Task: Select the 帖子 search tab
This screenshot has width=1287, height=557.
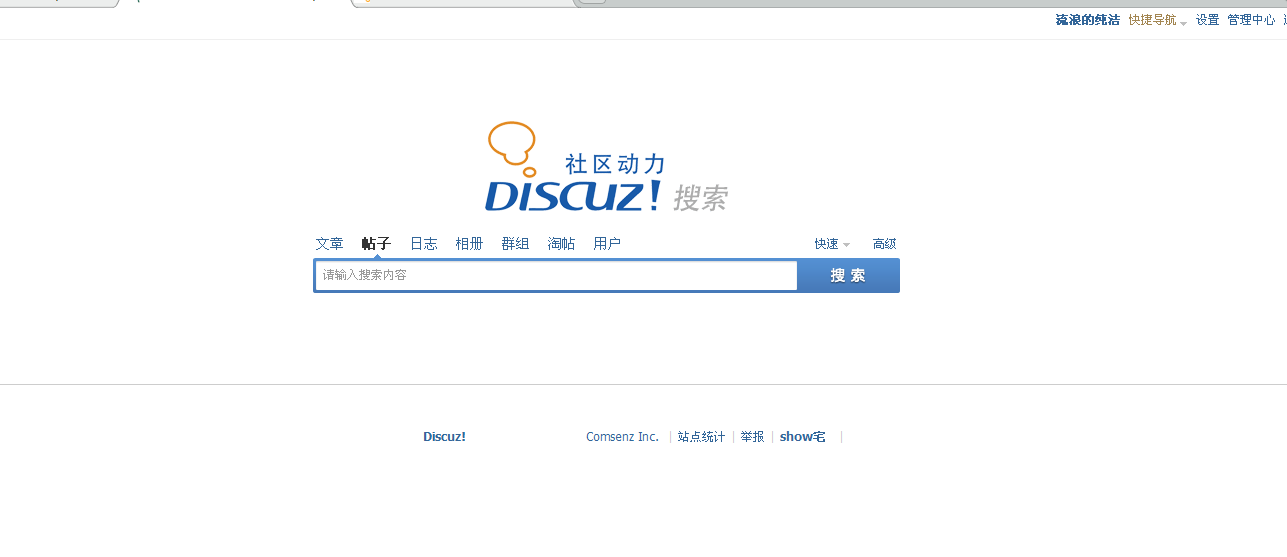Action: [x=376, y=244]
